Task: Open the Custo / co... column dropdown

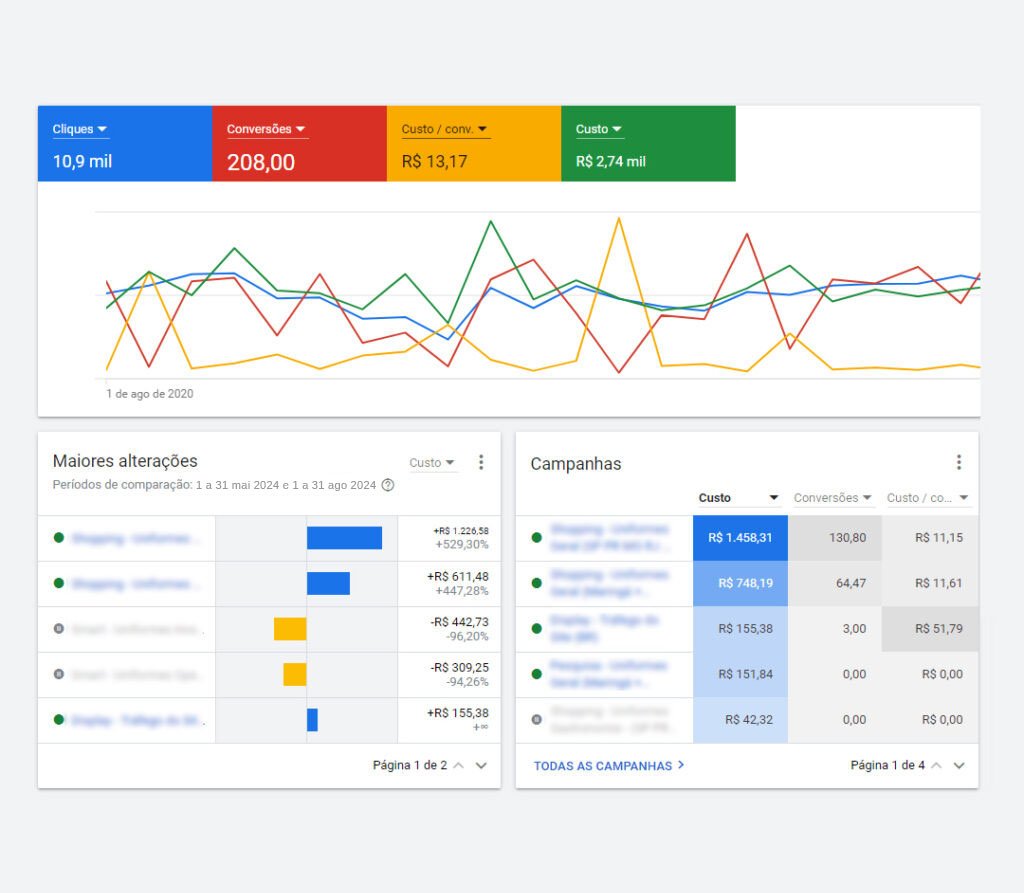Action: pos(927,498)
